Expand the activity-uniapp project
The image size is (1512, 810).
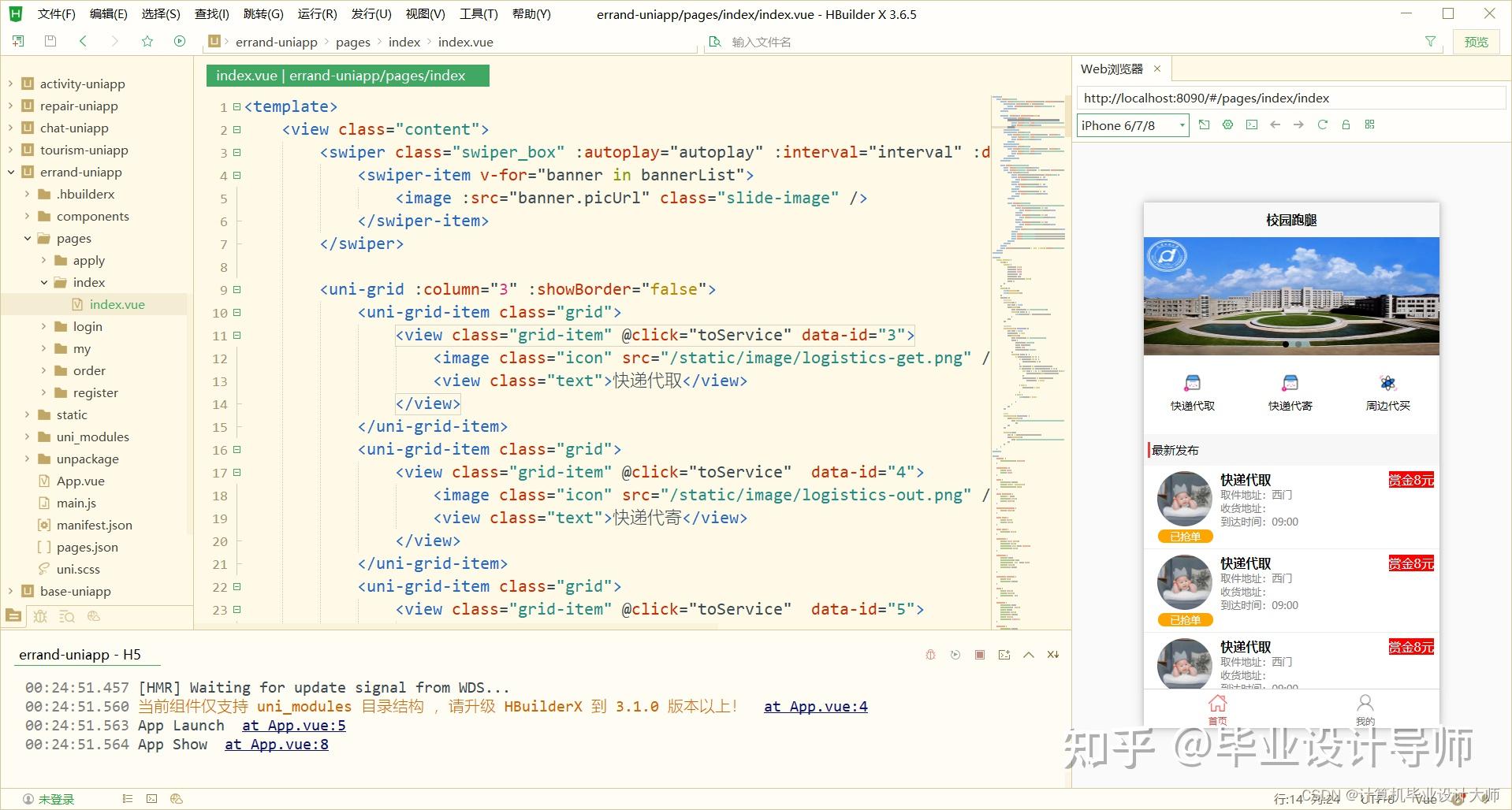pyautogui.click(x=11, y=84)
